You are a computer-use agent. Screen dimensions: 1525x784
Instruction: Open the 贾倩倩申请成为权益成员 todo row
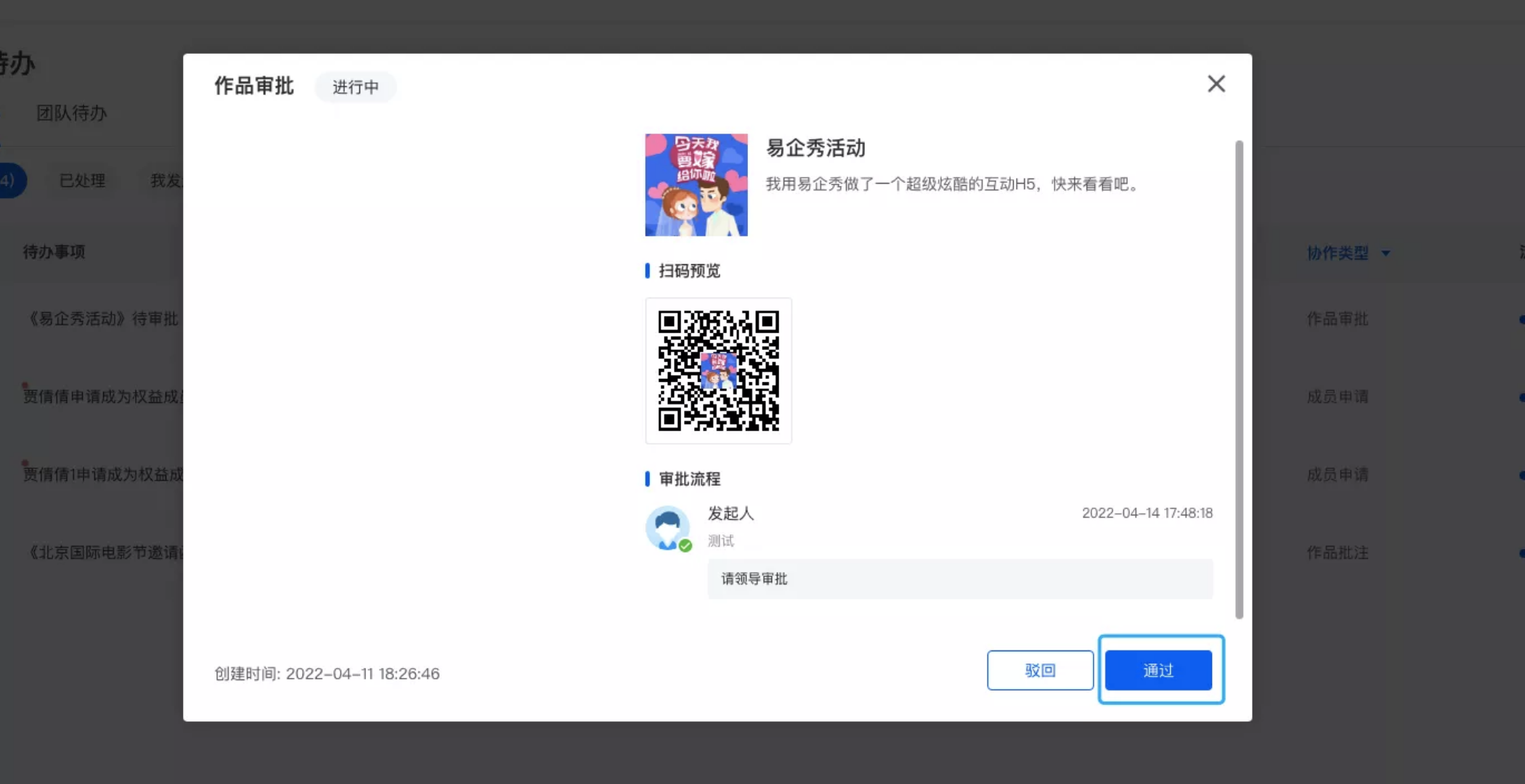point(102,396)
